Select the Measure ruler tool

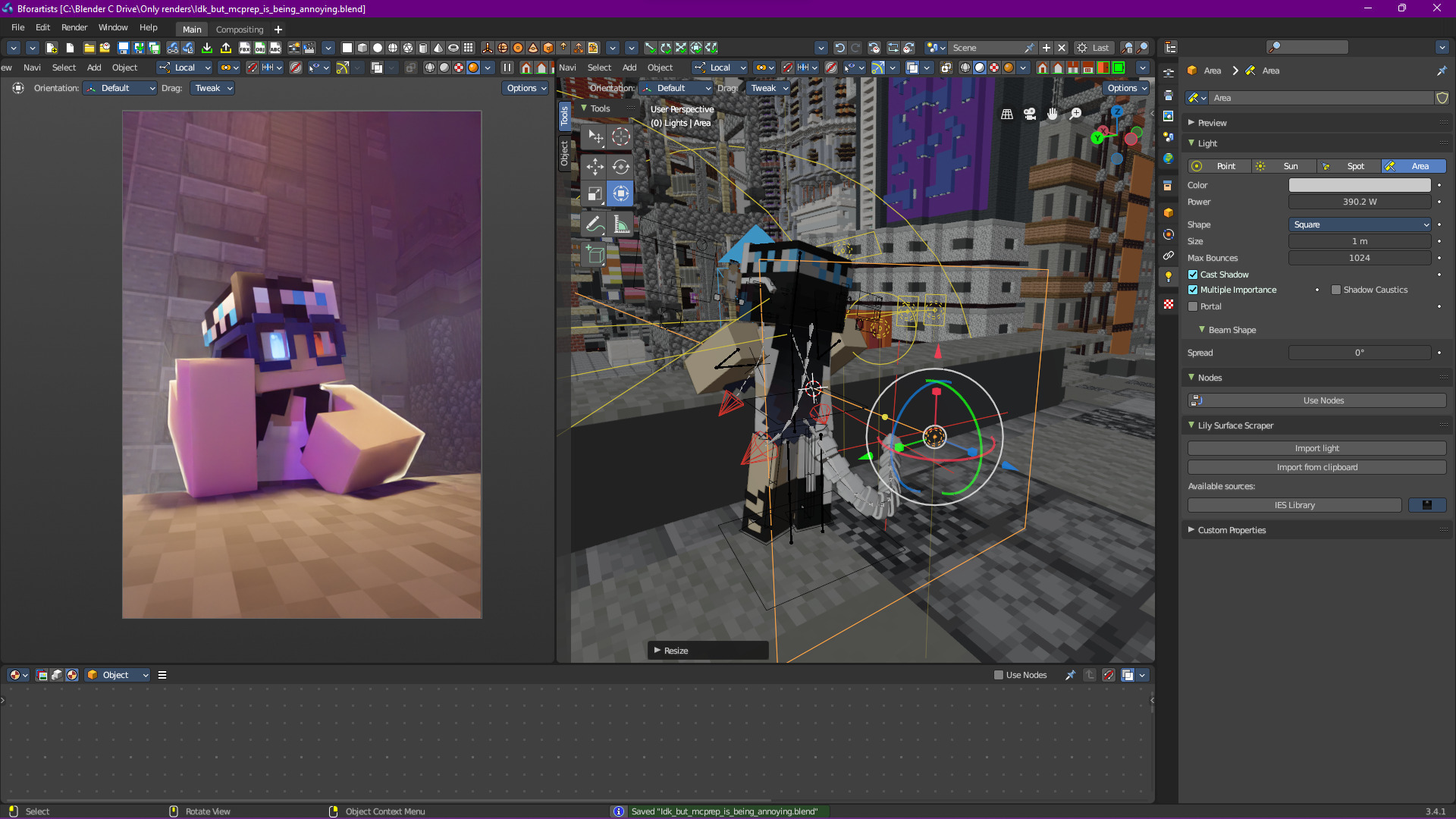pos(621,224)
